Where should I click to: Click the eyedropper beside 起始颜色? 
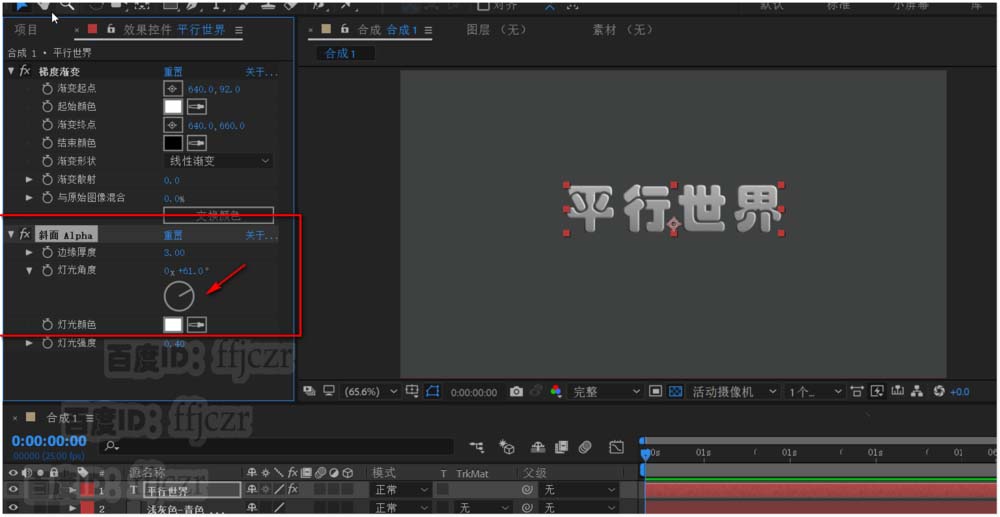(197, 107)
